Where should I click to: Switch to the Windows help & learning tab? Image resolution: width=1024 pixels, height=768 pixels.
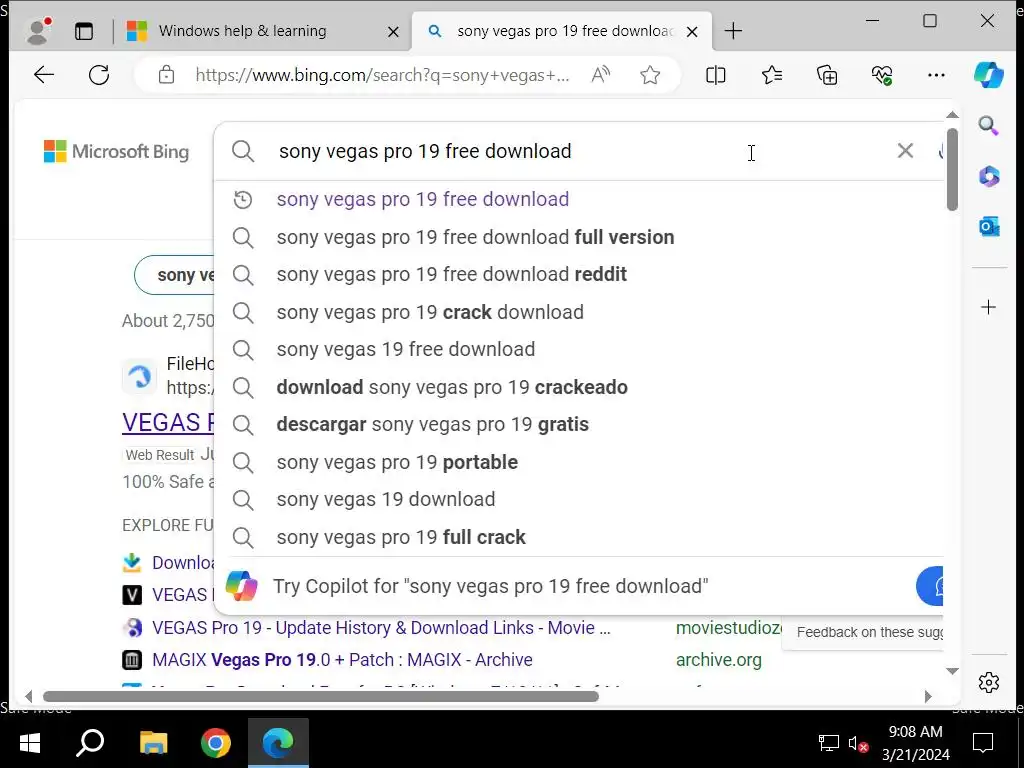coord(242,31)
